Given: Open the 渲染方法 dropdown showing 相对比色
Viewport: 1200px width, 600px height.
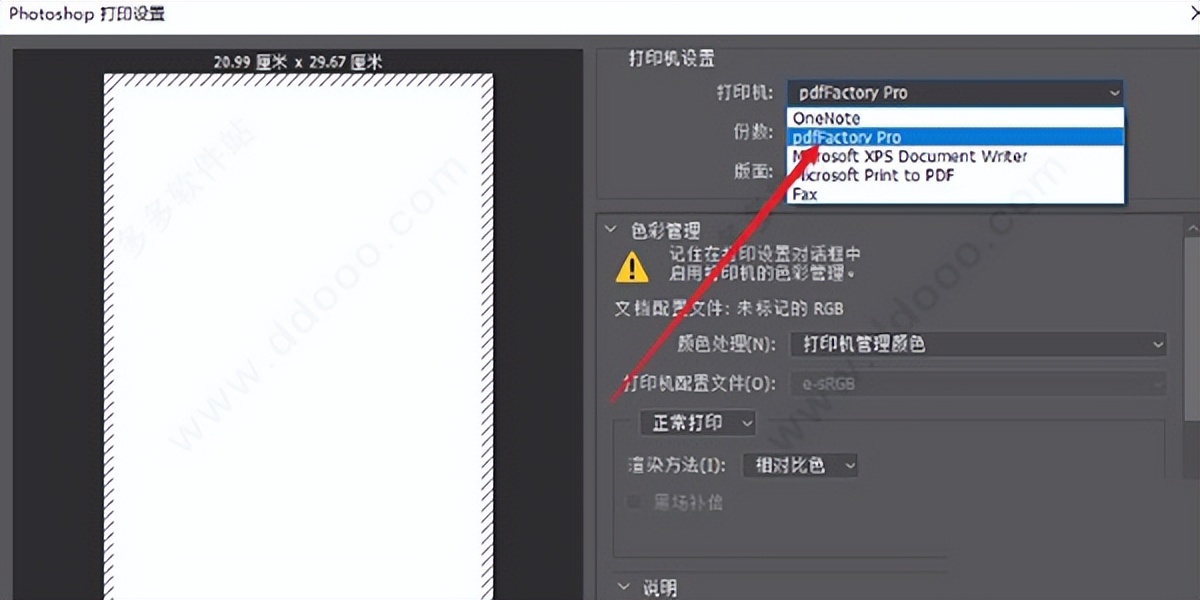Looking at the screenshot, I should [x=799, y=465].
